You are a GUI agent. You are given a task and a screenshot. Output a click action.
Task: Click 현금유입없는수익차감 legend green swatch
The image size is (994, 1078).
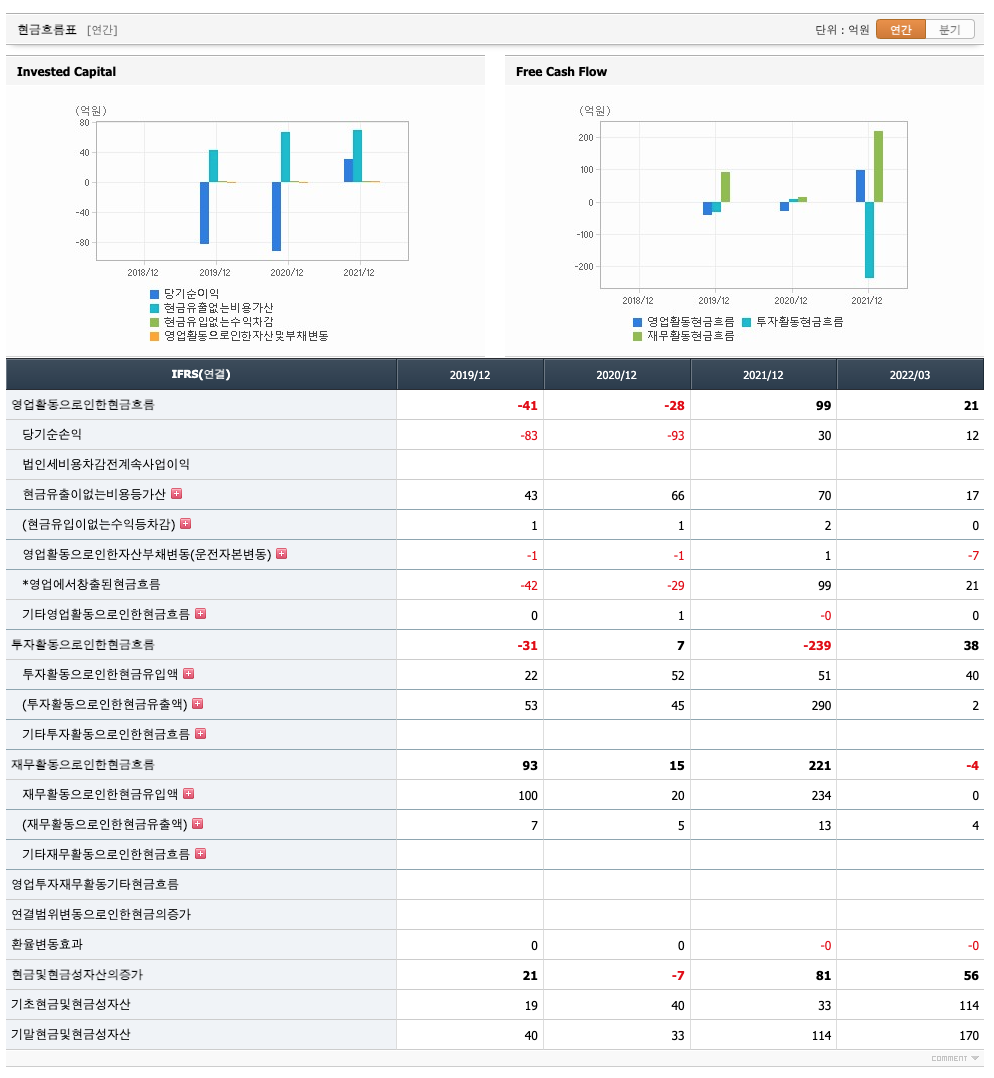coord(155,322)
